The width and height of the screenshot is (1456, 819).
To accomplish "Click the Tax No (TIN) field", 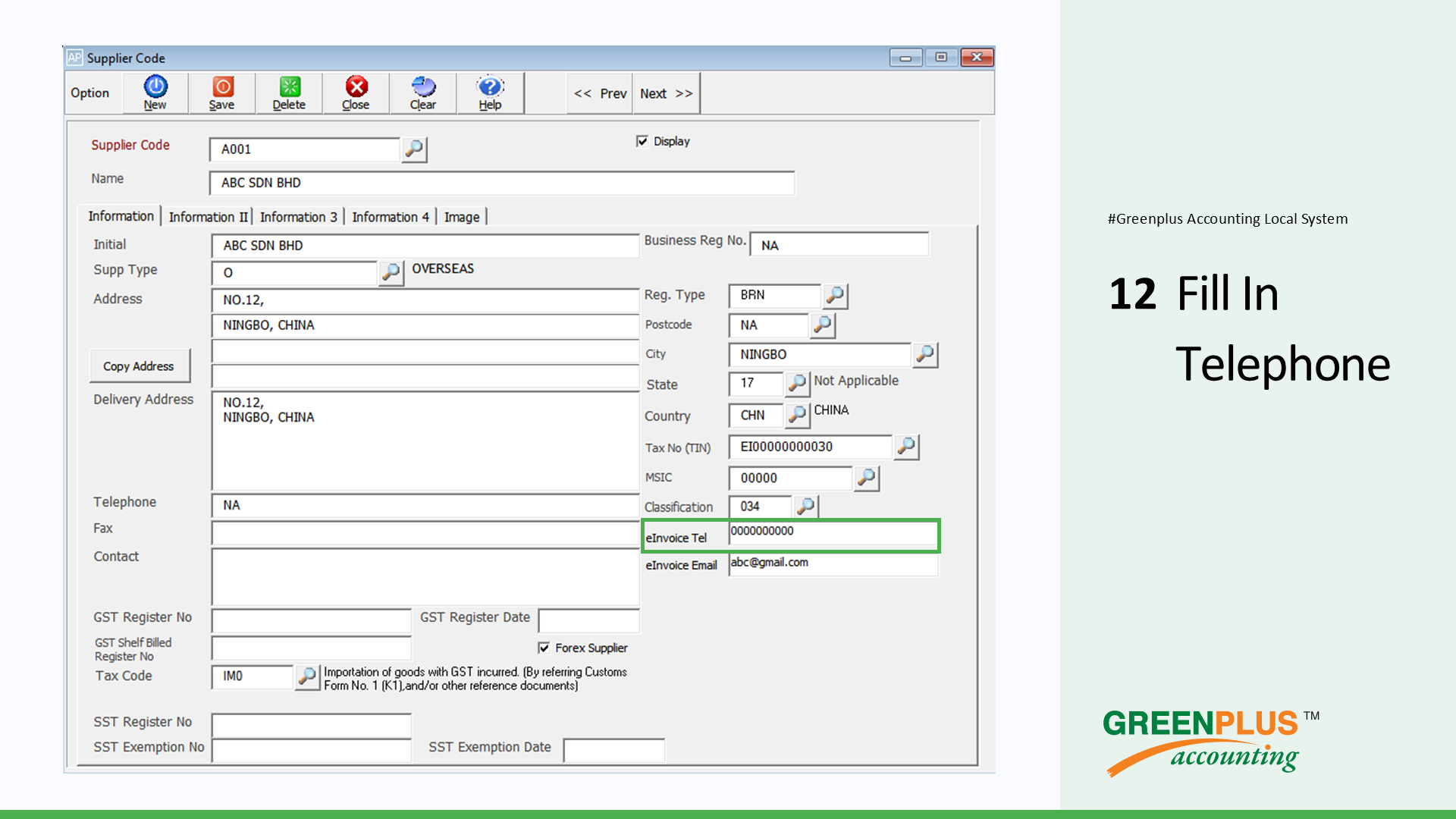I will [x=811, y=447].
